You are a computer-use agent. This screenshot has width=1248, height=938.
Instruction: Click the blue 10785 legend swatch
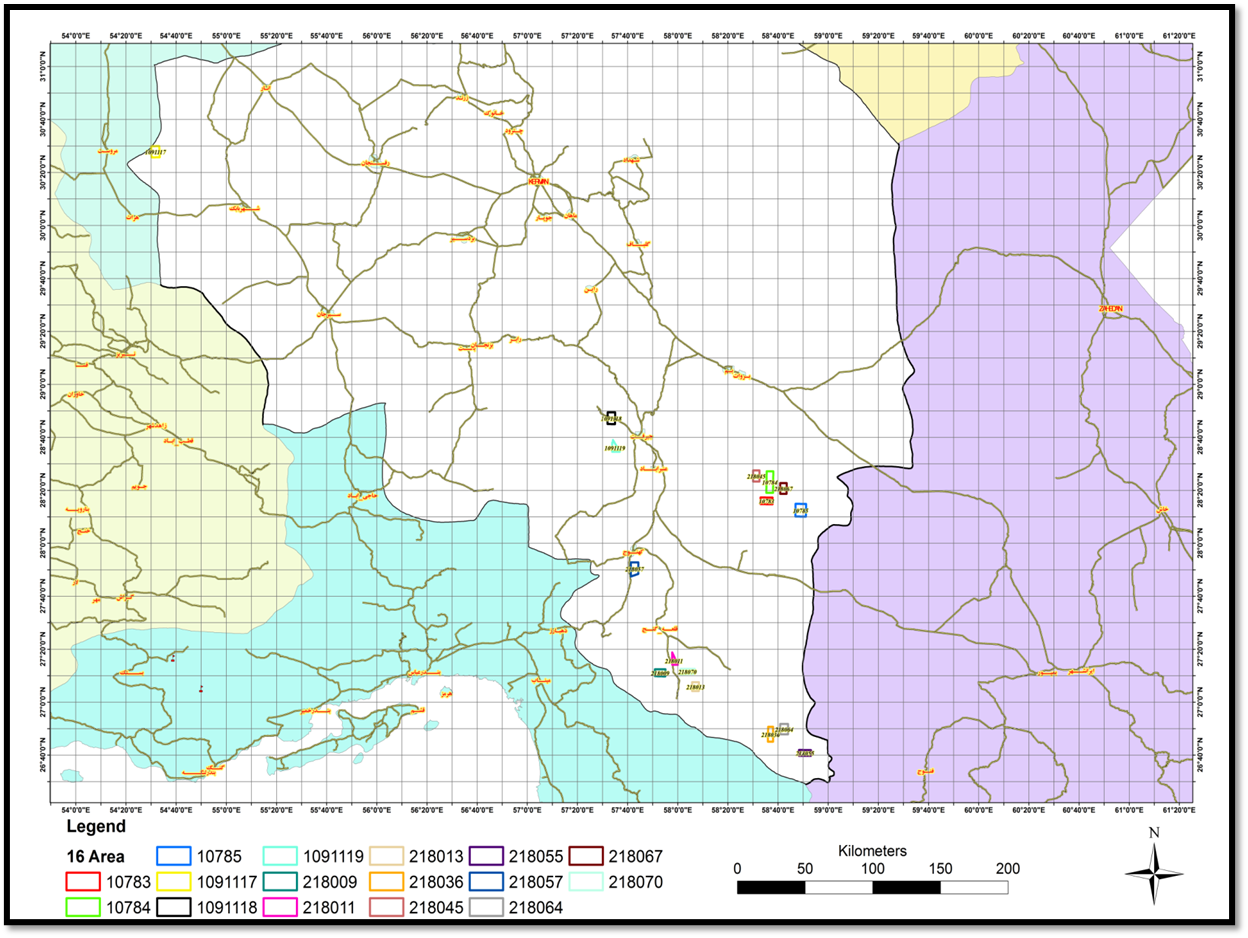point(175,856)
